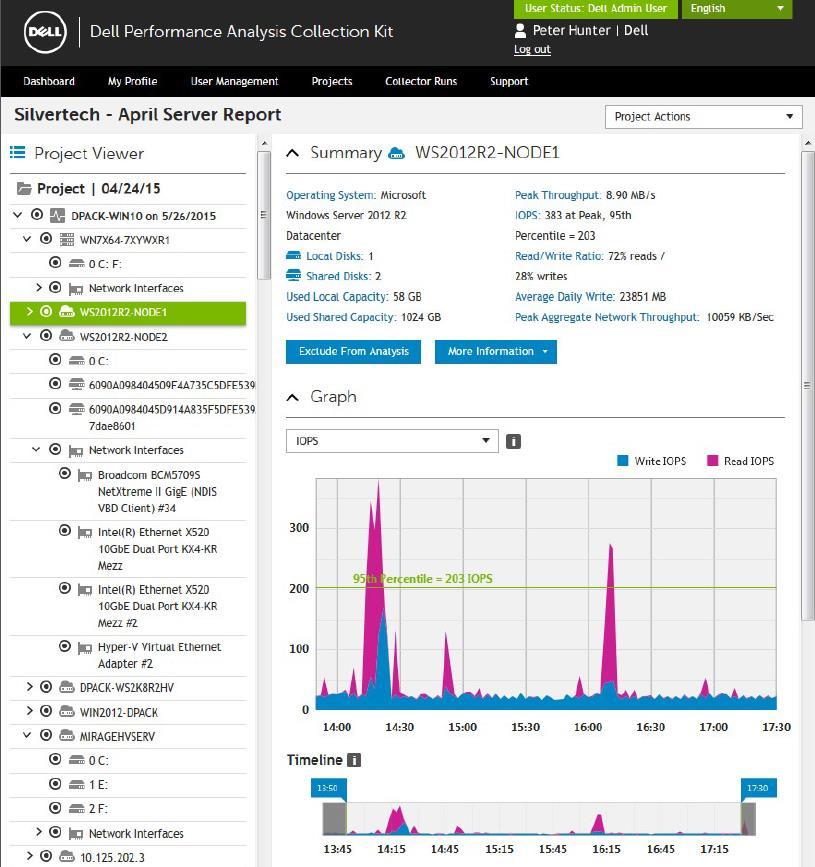Collapse the WS2012R2-NODE2 tree node

coord(27,336)
